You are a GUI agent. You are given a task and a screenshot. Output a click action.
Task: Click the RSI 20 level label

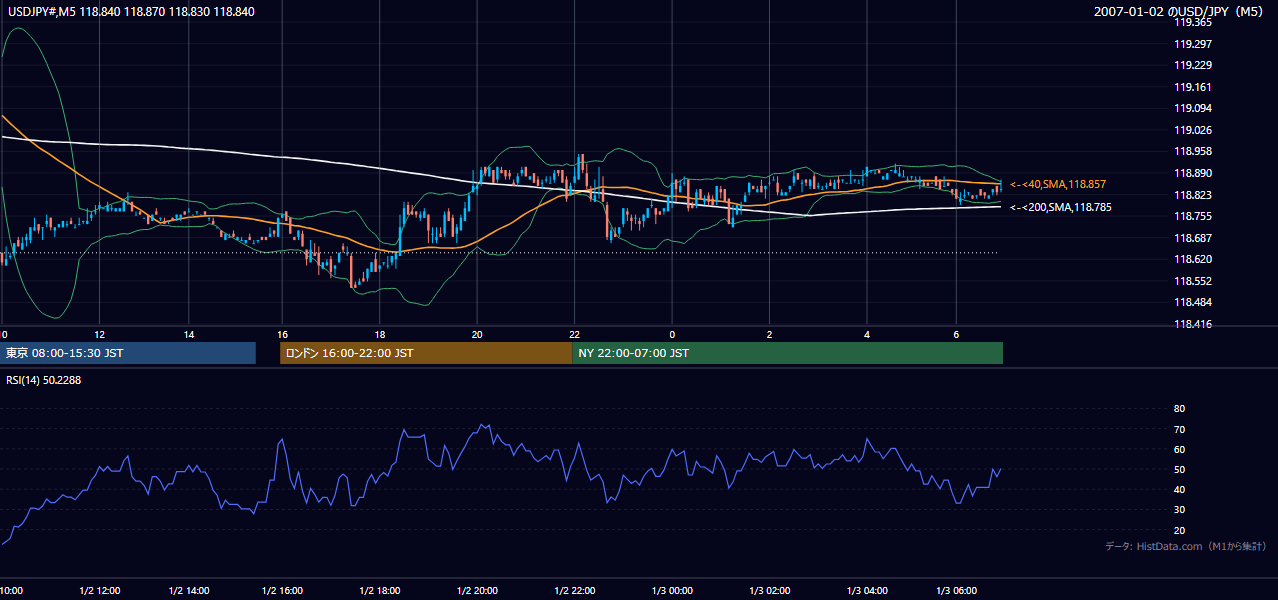pos(1179,531)
